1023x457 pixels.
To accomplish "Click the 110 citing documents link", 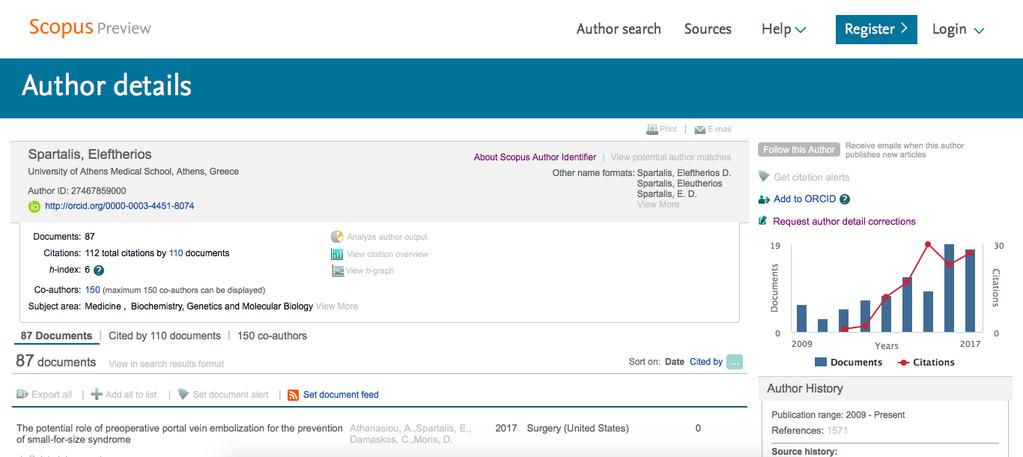I will click(176, 253).
